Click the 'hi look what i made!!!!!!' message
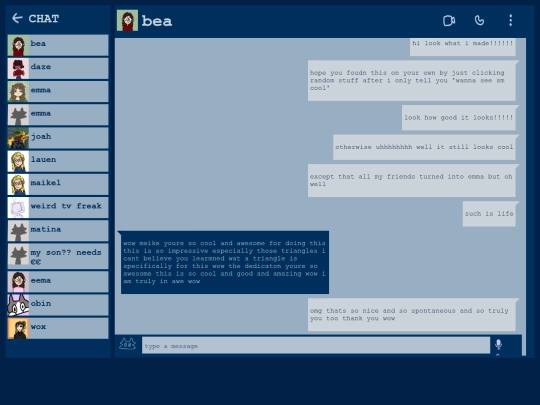Viewport: 540px width, 405px height. point(463,47)
